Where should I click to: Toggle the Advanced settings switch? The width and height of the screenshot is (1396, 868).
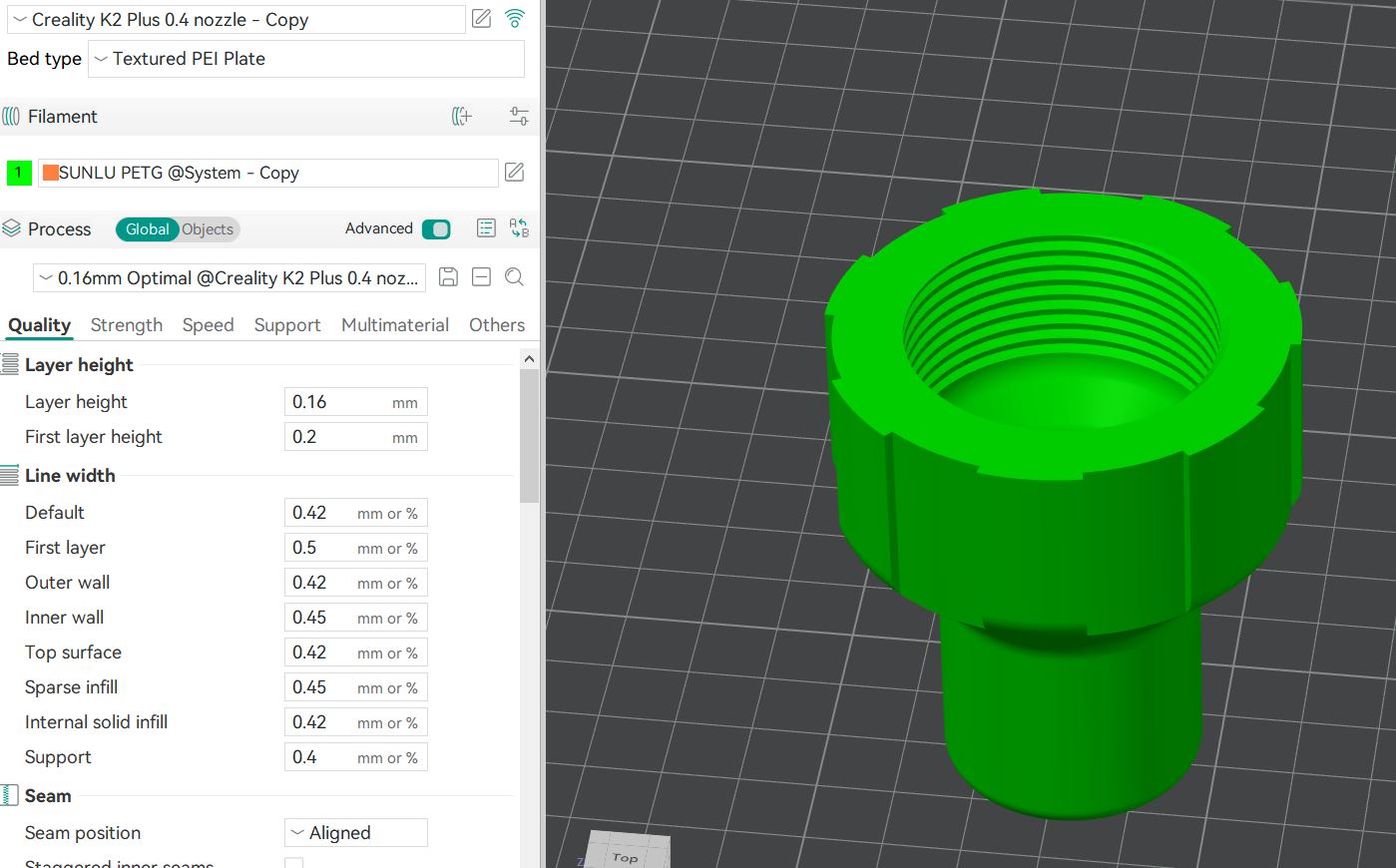[x=436, y=229]
